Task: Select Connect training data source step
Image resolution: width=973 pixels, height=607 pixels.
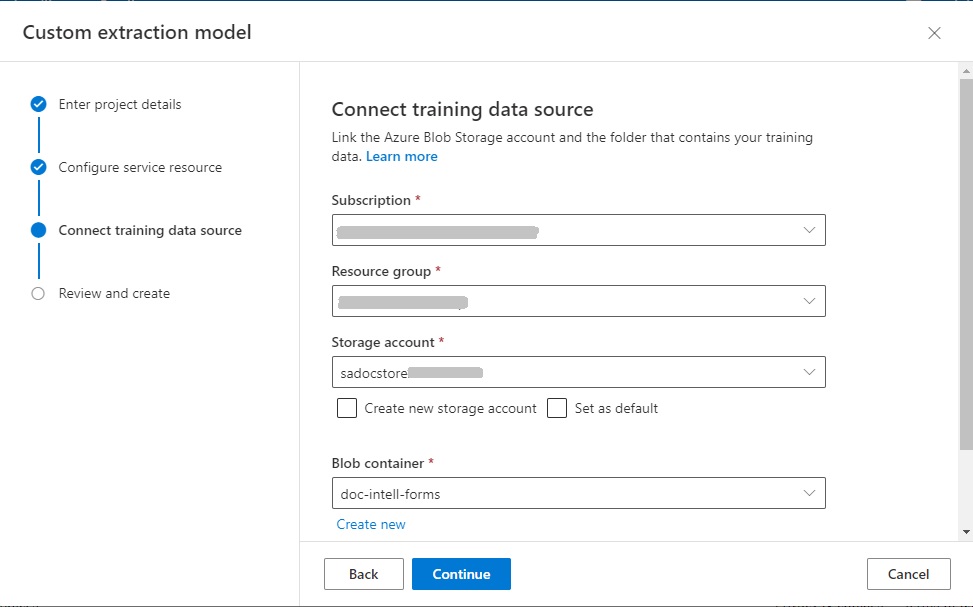Action: click(x=150, y=230)
